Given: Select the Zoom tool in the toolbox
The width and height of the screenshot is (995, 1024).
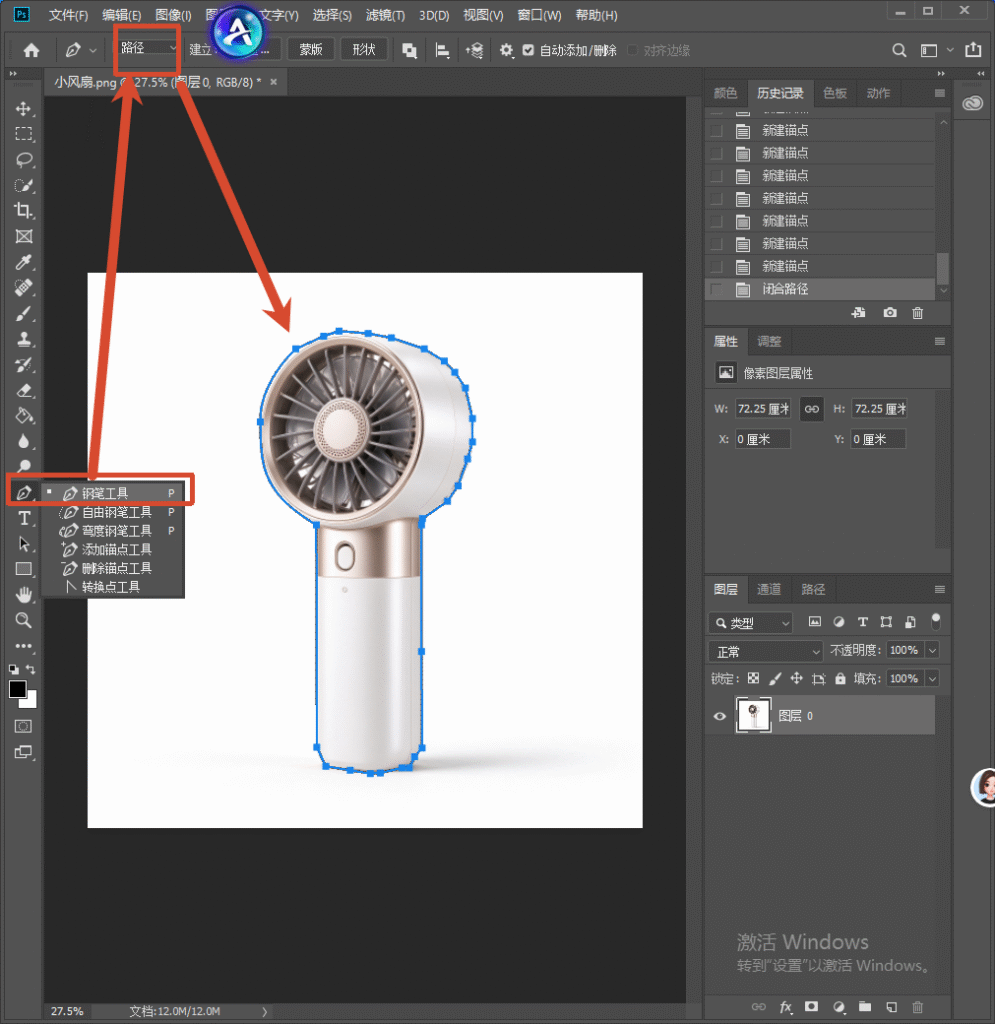Looking at the screenshot, I should [x=24, y=620].
